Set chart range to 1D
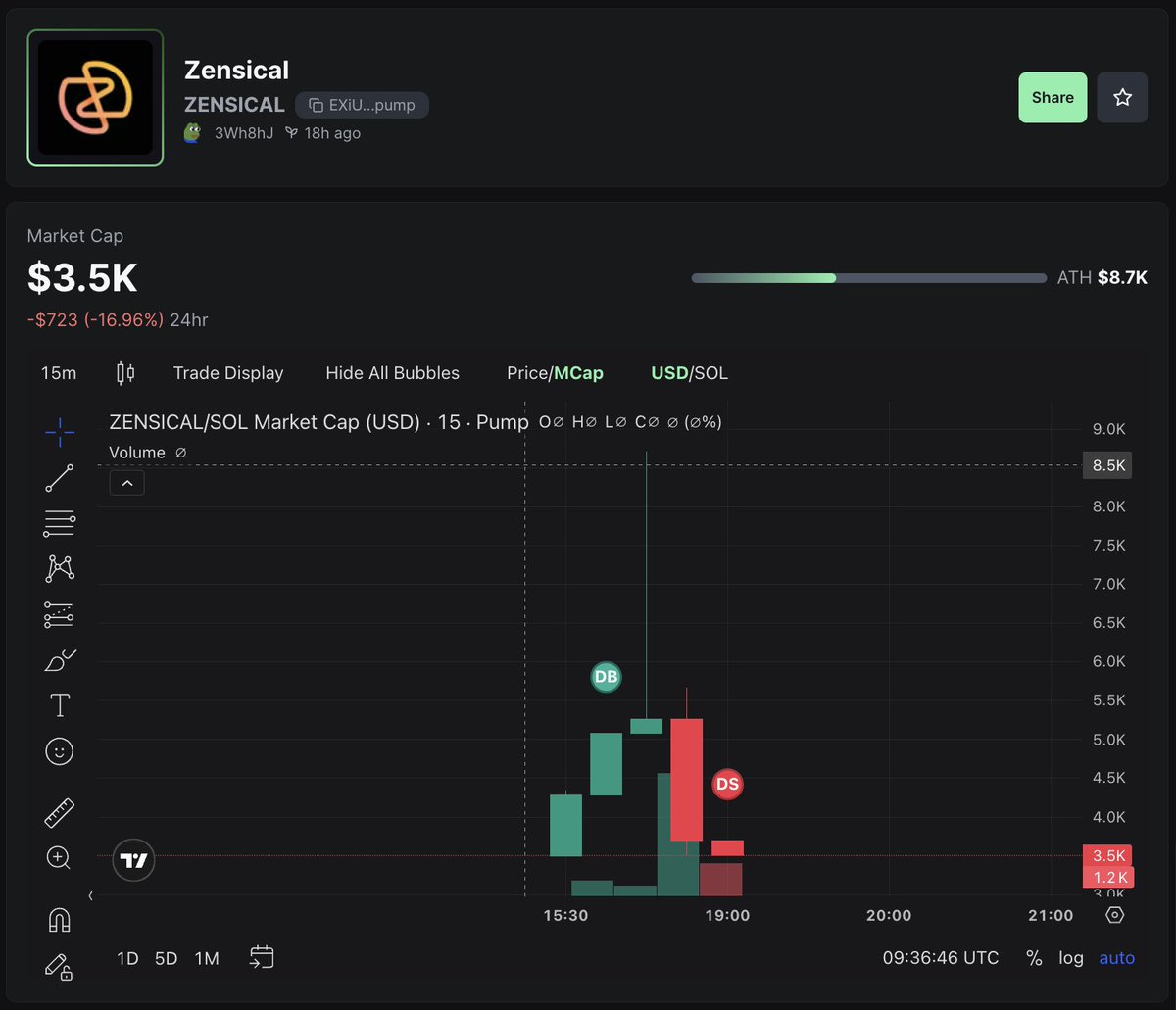The image size is (1176, 1010). [127, 958]
